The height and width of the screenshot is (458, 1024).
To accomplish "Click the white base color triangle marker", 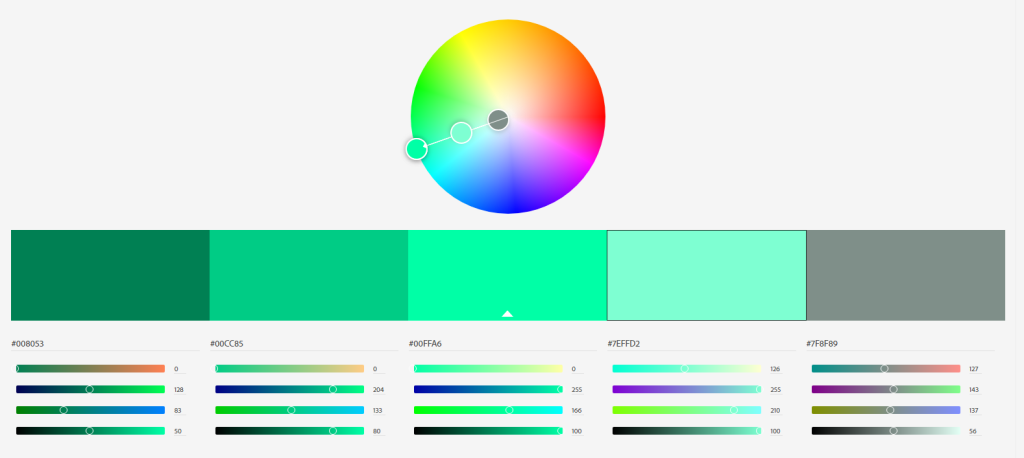I will point(507,314).
